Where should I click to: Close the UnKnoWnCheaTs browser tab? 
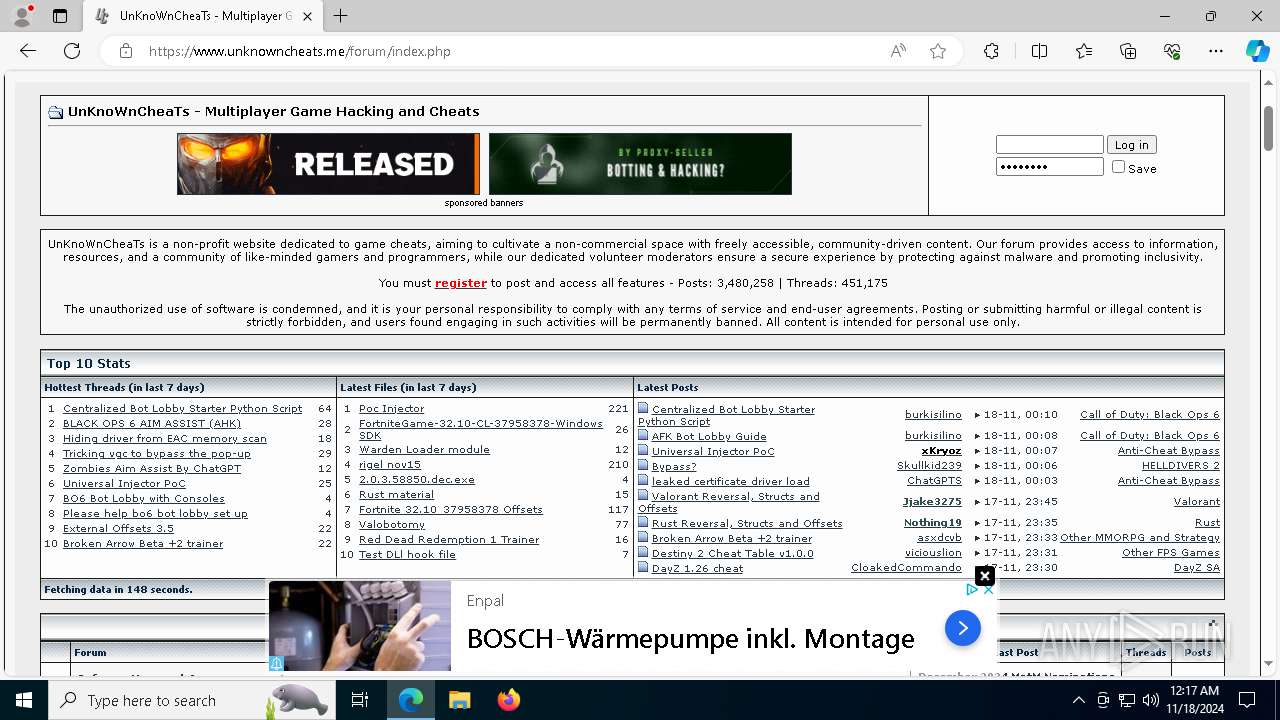(307, 16)
